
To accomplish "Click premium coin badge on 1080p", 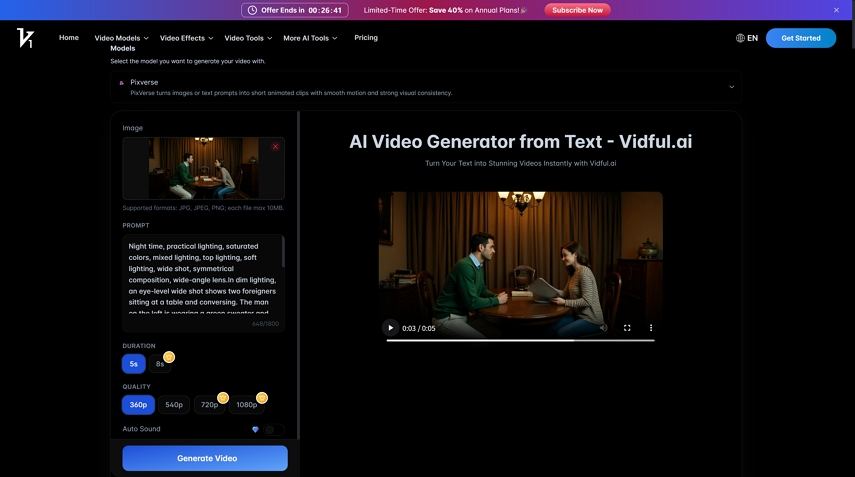I will tap(262, 398).
